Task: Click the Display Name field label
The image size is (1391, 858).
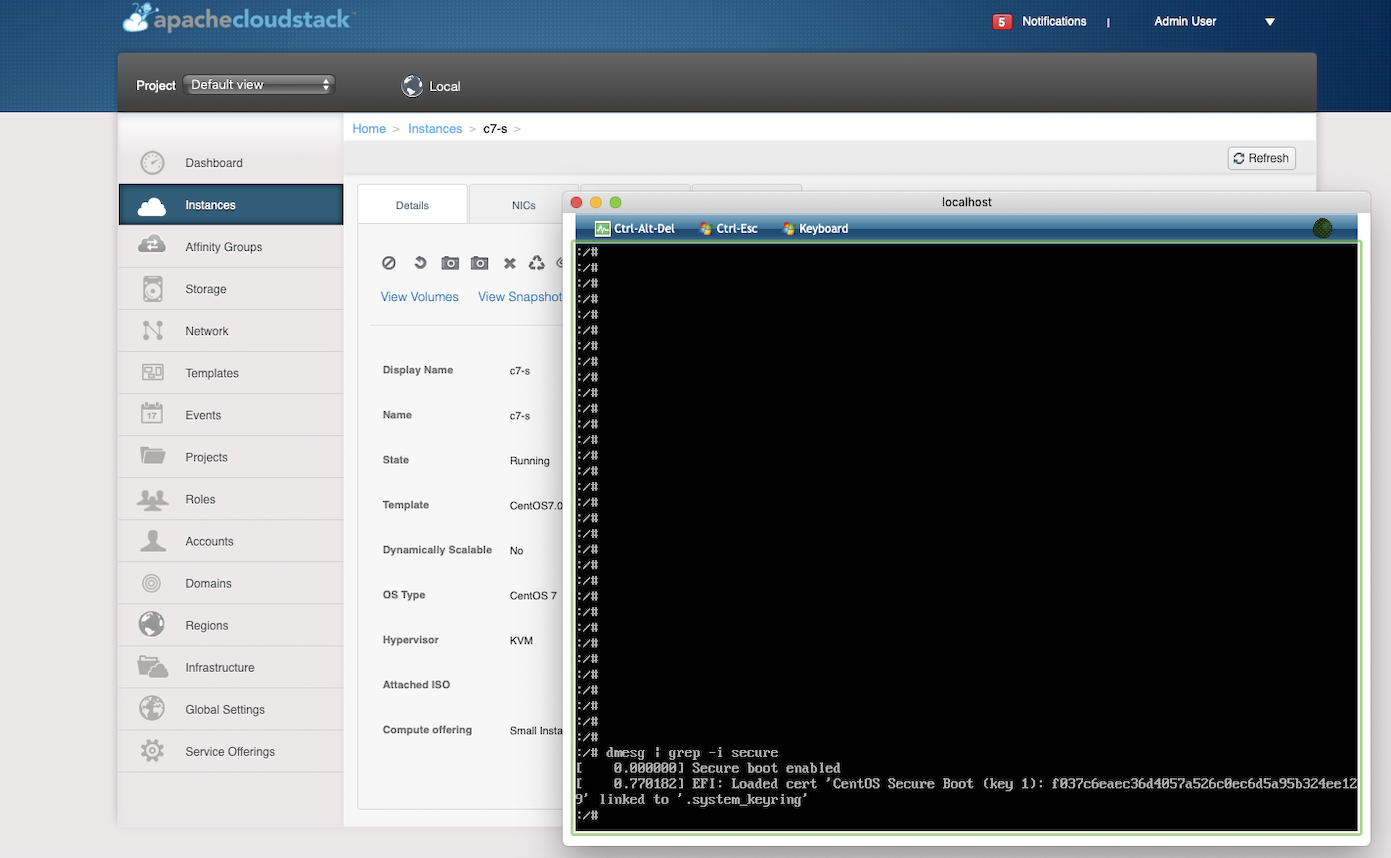Action: [418, 370]
